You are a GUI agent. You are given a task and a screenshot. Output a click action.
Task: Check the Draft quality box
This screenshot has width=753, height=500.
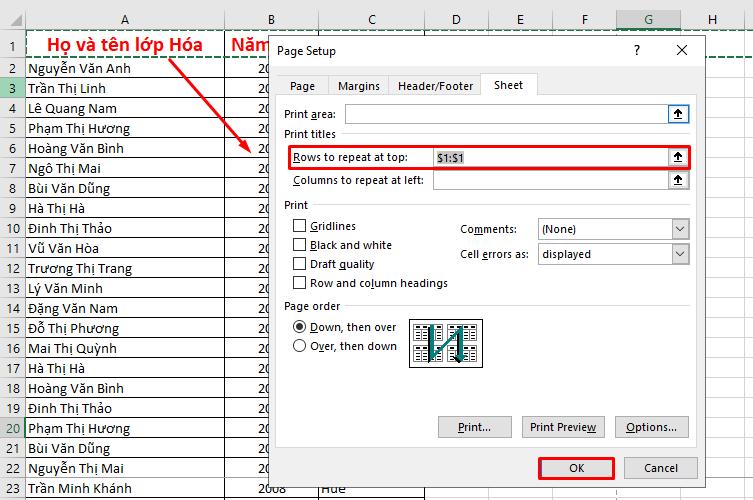[x=299, y=264]
